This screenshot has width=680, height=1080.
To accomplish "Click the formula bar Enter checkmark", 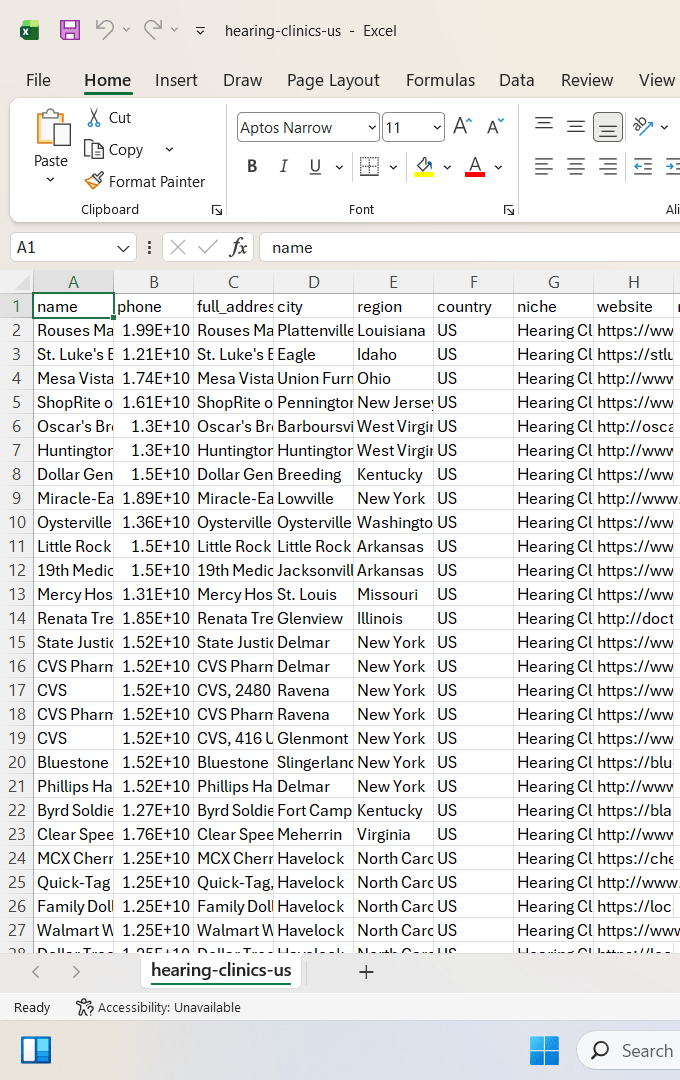I will (x=207, y=247).
